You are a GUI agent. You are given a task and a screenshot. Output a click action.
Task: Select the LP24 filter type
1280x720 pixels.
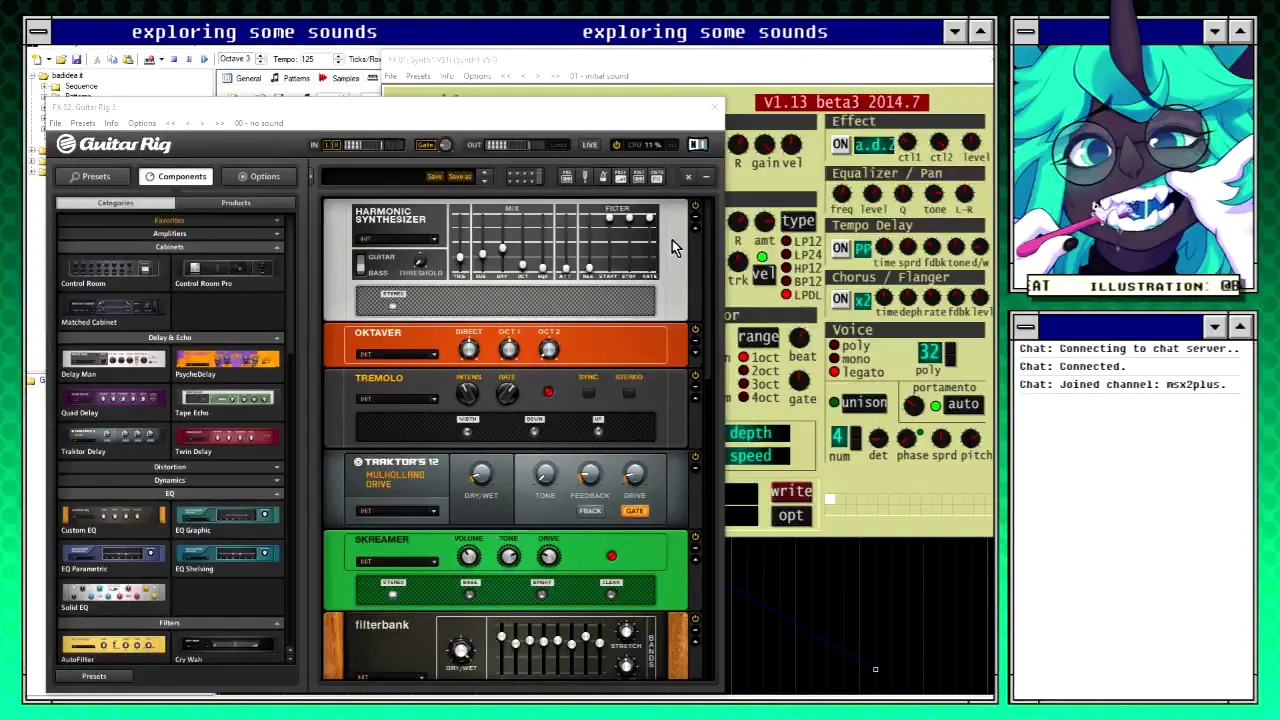click(786, 255)
